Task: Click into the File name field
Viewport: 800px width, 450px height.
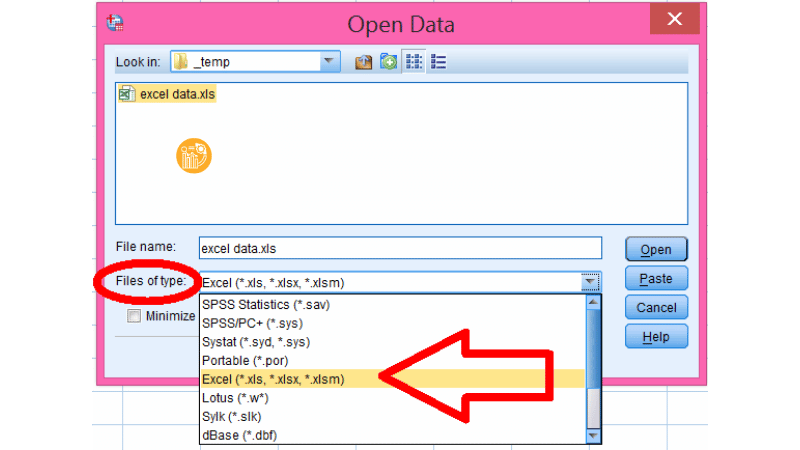Action: pos(400,248)
